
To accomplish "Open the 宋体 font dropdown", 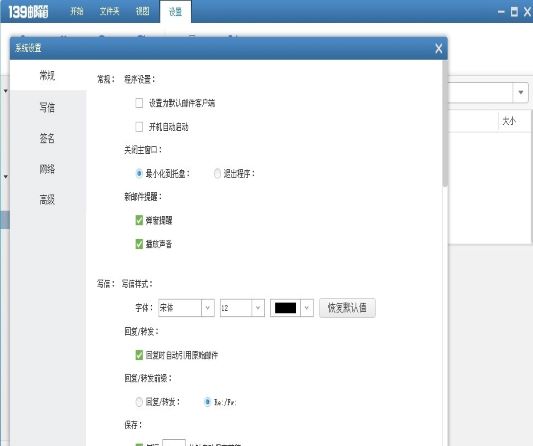I will point(186,308).
